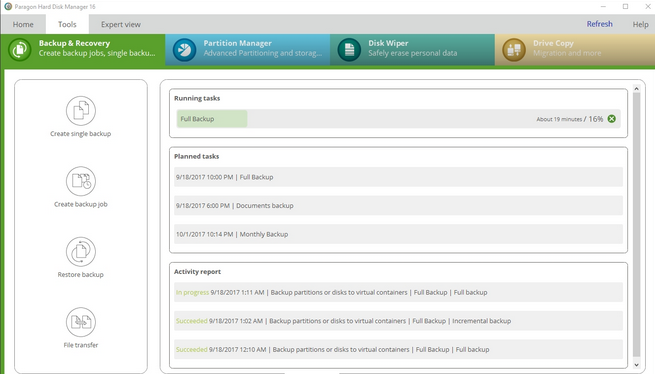Click the Backup & Recovery tile icon
This screenshot has height=374, width=655.
pos(20,50)
